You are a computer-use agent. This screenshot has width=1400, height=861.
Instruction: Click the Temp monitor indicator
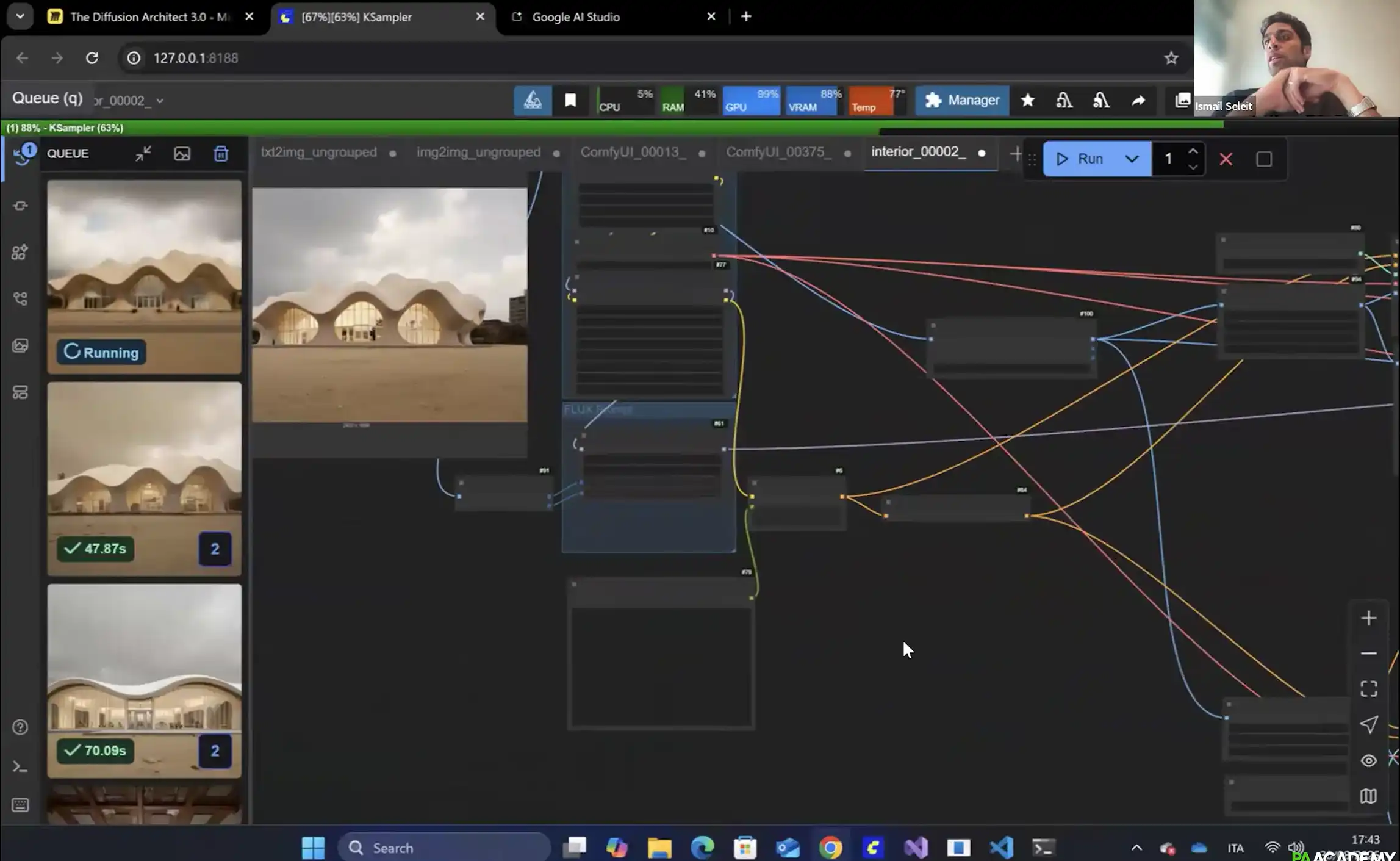[x=877, y=100]
